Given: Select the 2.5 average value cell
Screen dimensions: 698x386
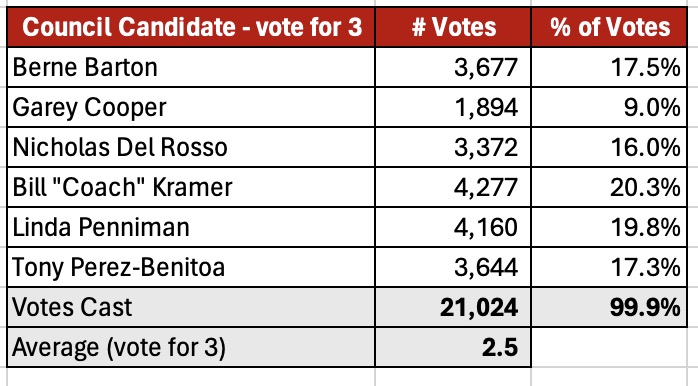Looking at the screenshot, I should pyautogui.click(x=453, y=347).
